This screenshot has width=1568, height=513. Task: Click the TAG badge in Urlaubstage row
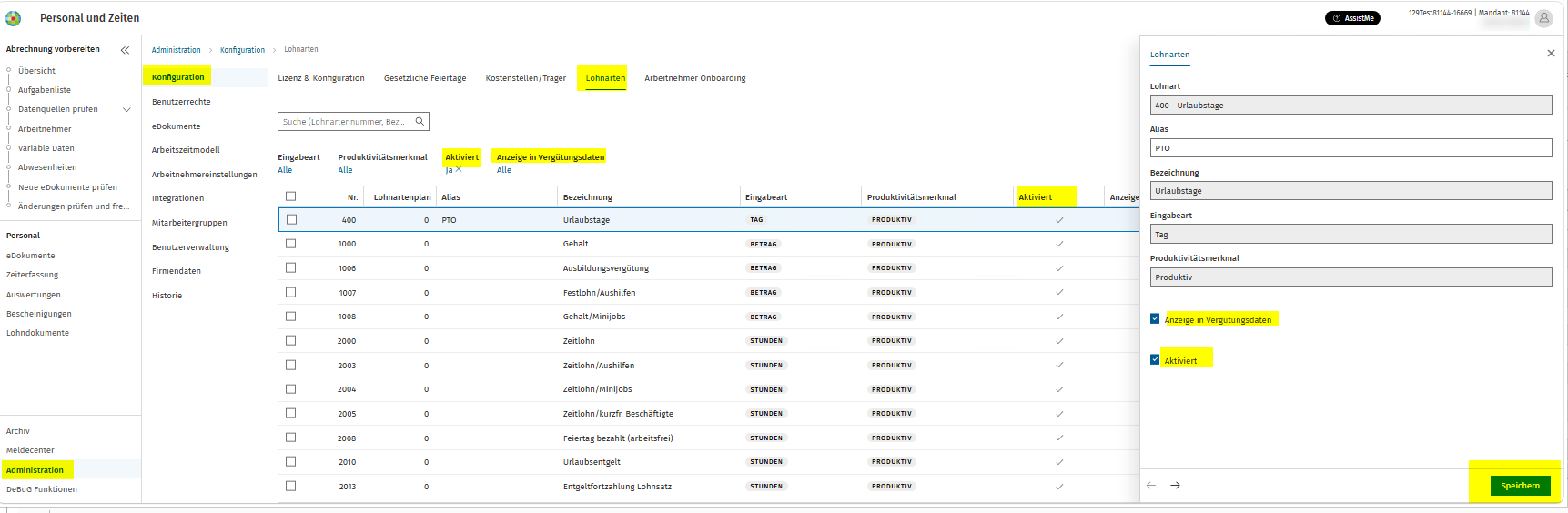pyautogui.click(x=756, y=220)
